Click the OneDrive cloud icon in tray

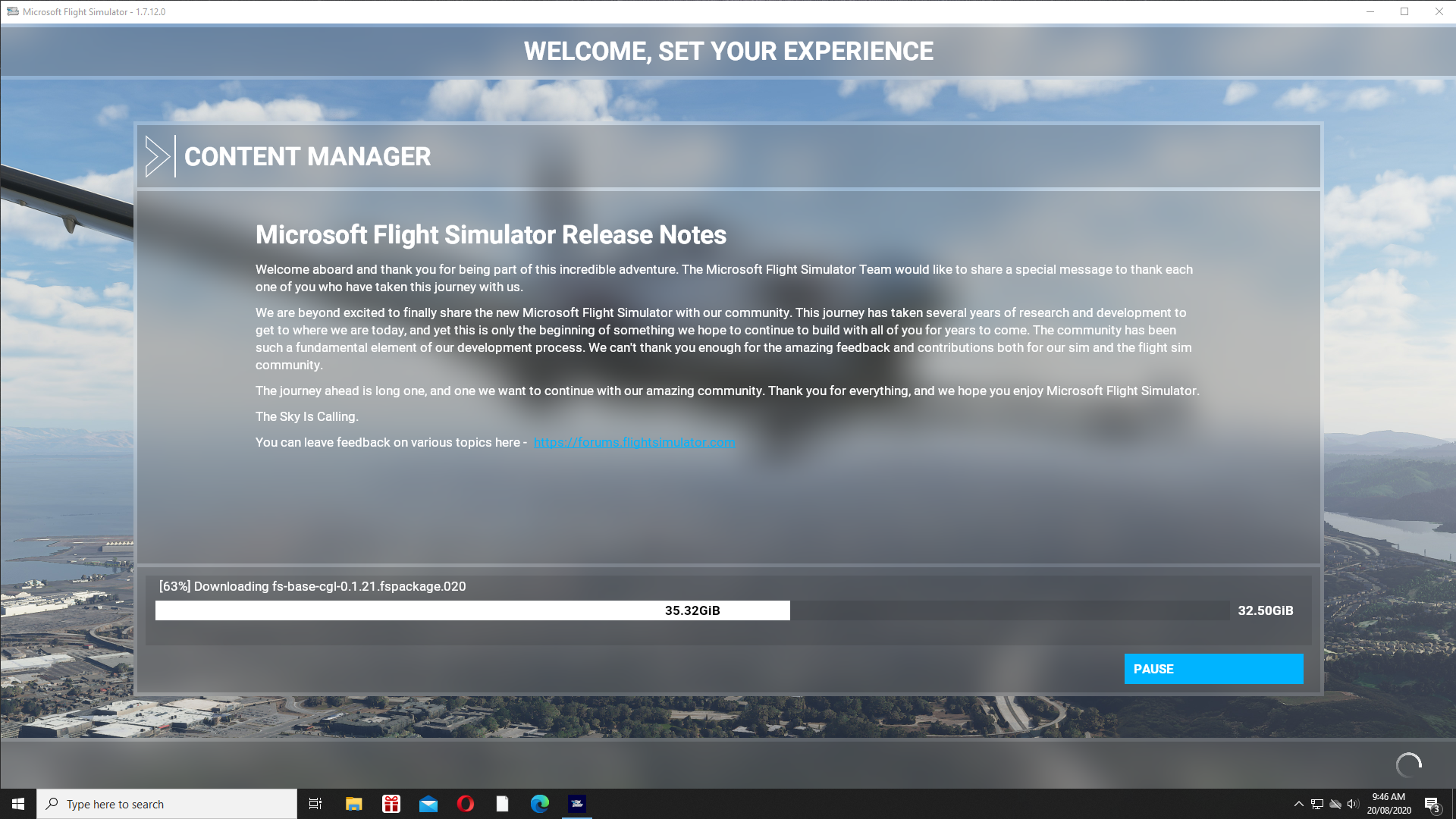pyautogui.click(x=1334, y=804)
